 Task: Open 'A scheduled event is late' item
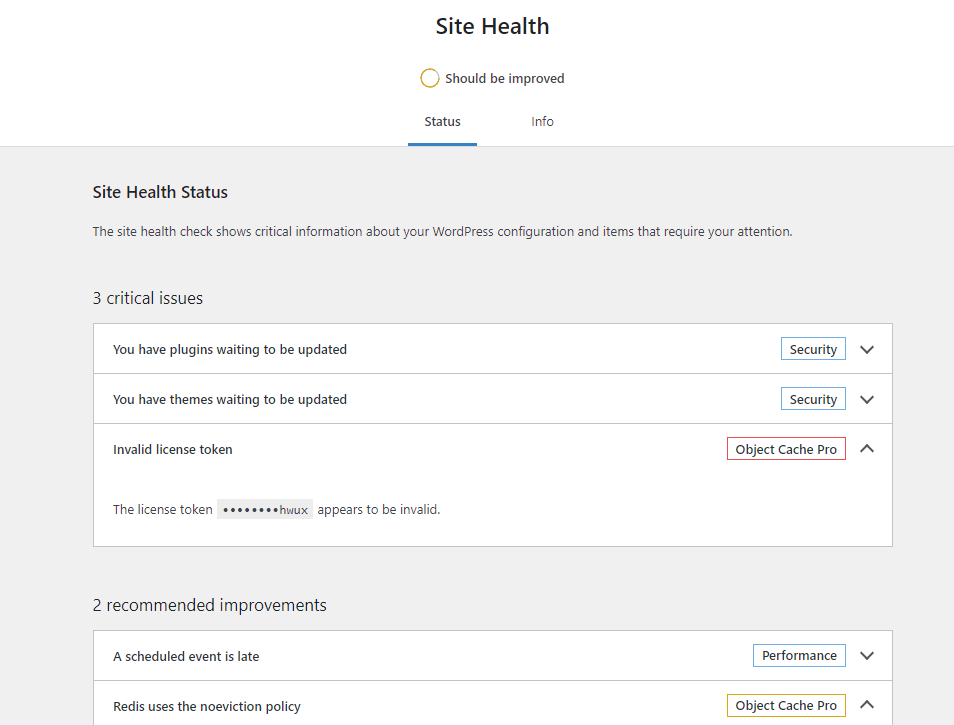click(x=186, y=656)
